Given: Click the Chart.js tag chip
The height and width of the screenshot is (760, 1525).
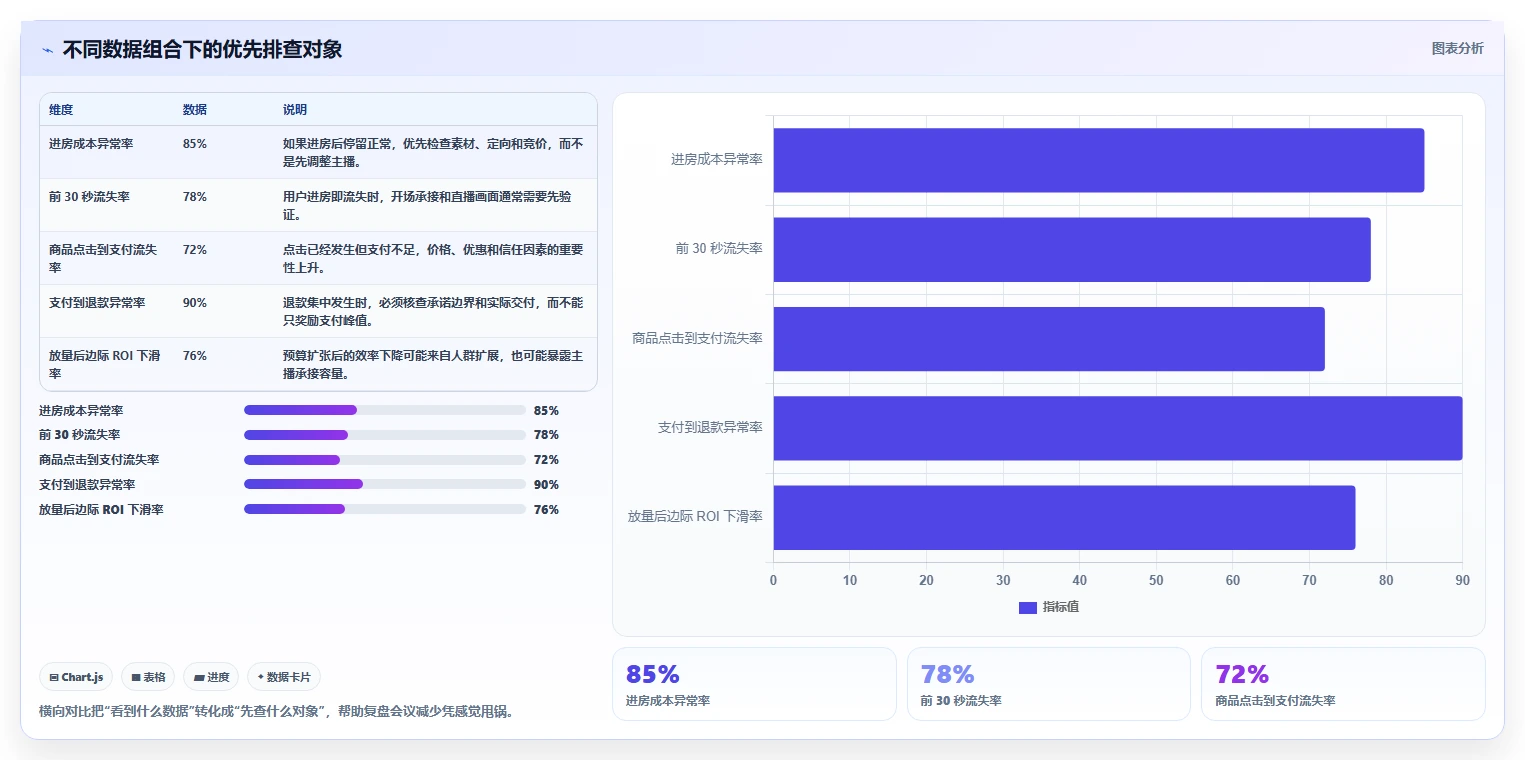Looking at the screenshot, I should click(77, 677).
